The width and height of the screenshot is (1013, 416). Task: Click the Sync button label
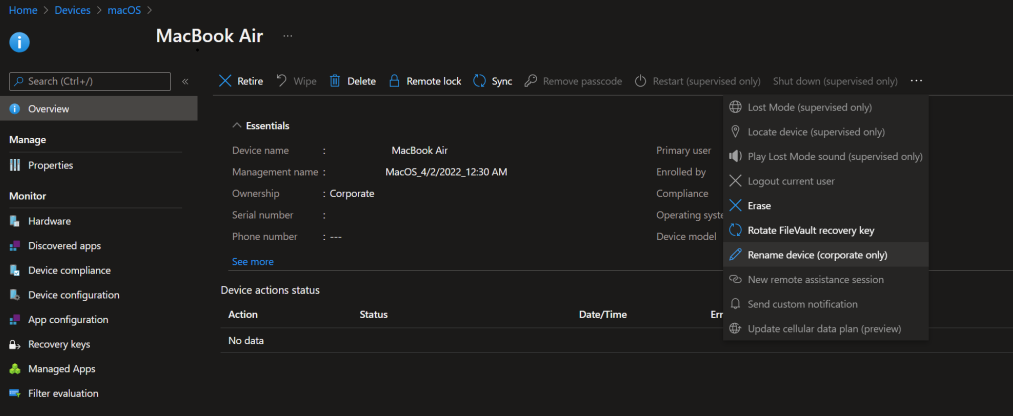[x=502, y=81]
